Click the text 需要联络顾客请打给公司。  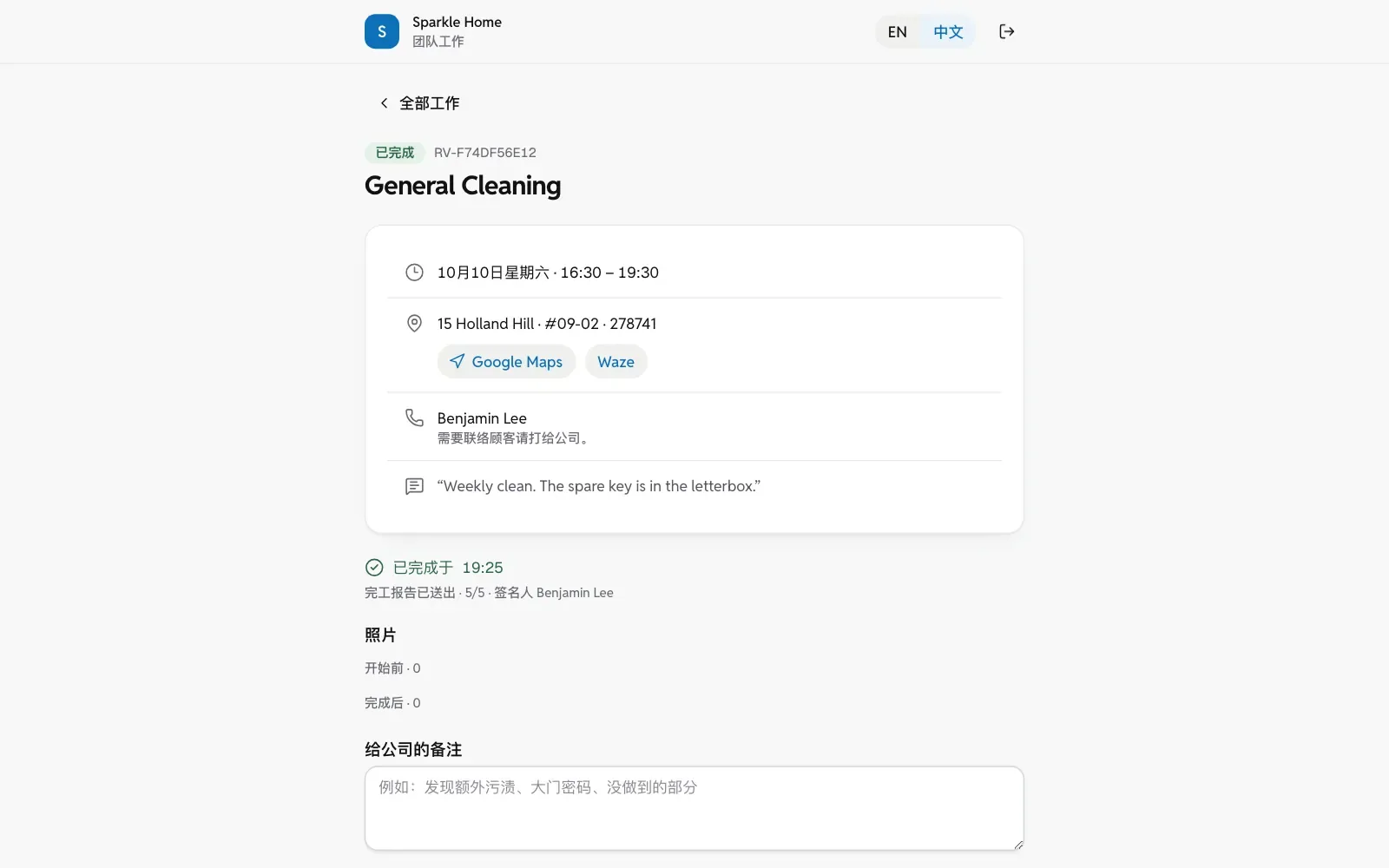pyautogui.click(x=515, y=438)
